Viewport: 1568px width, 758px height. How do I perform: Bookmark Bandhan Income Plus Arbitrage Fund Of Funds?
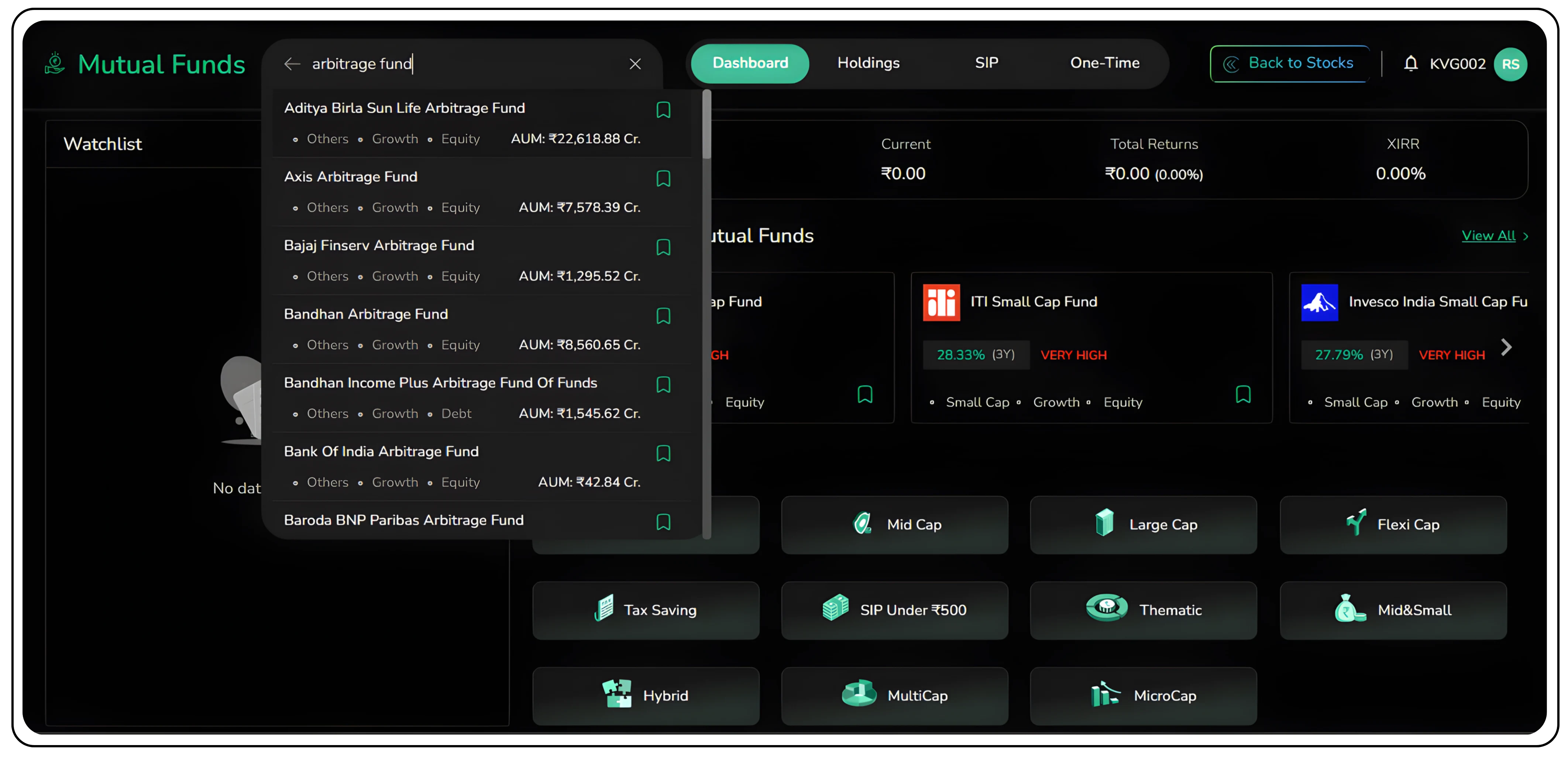pos(663,385)
